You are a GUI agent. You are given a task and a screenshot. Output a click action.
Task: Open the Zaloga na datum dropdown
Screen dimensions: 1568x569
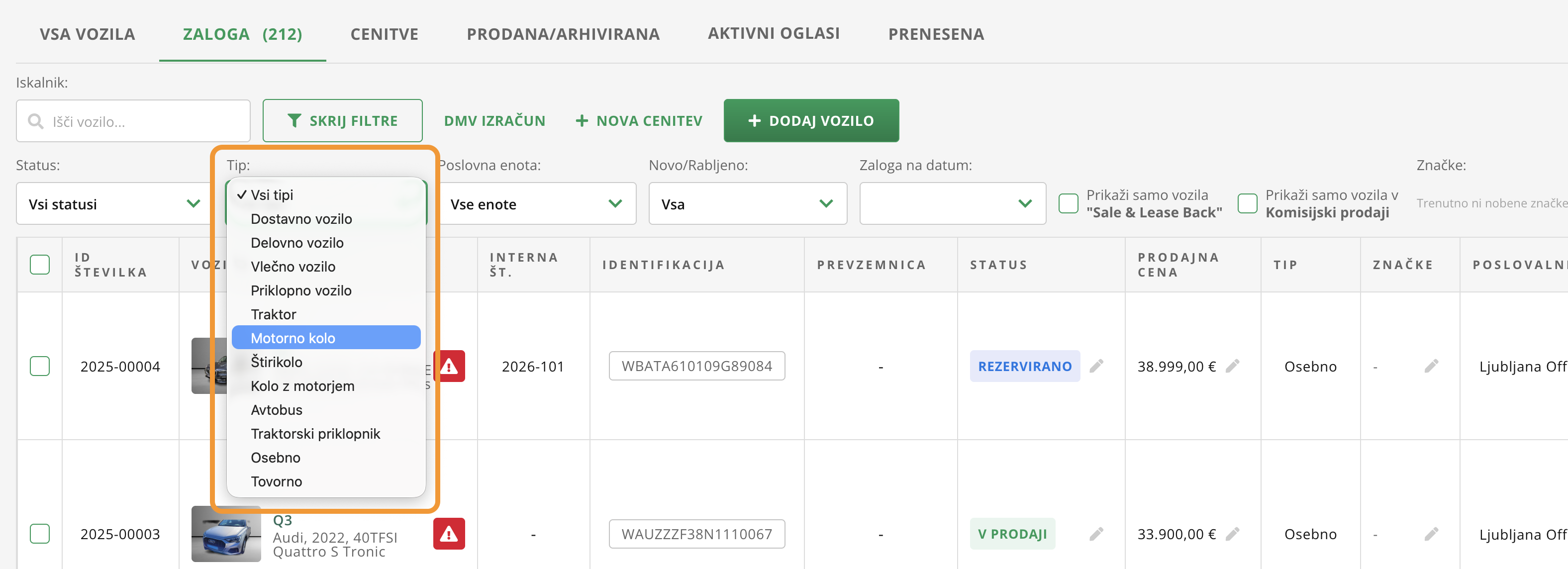point(952,204)
